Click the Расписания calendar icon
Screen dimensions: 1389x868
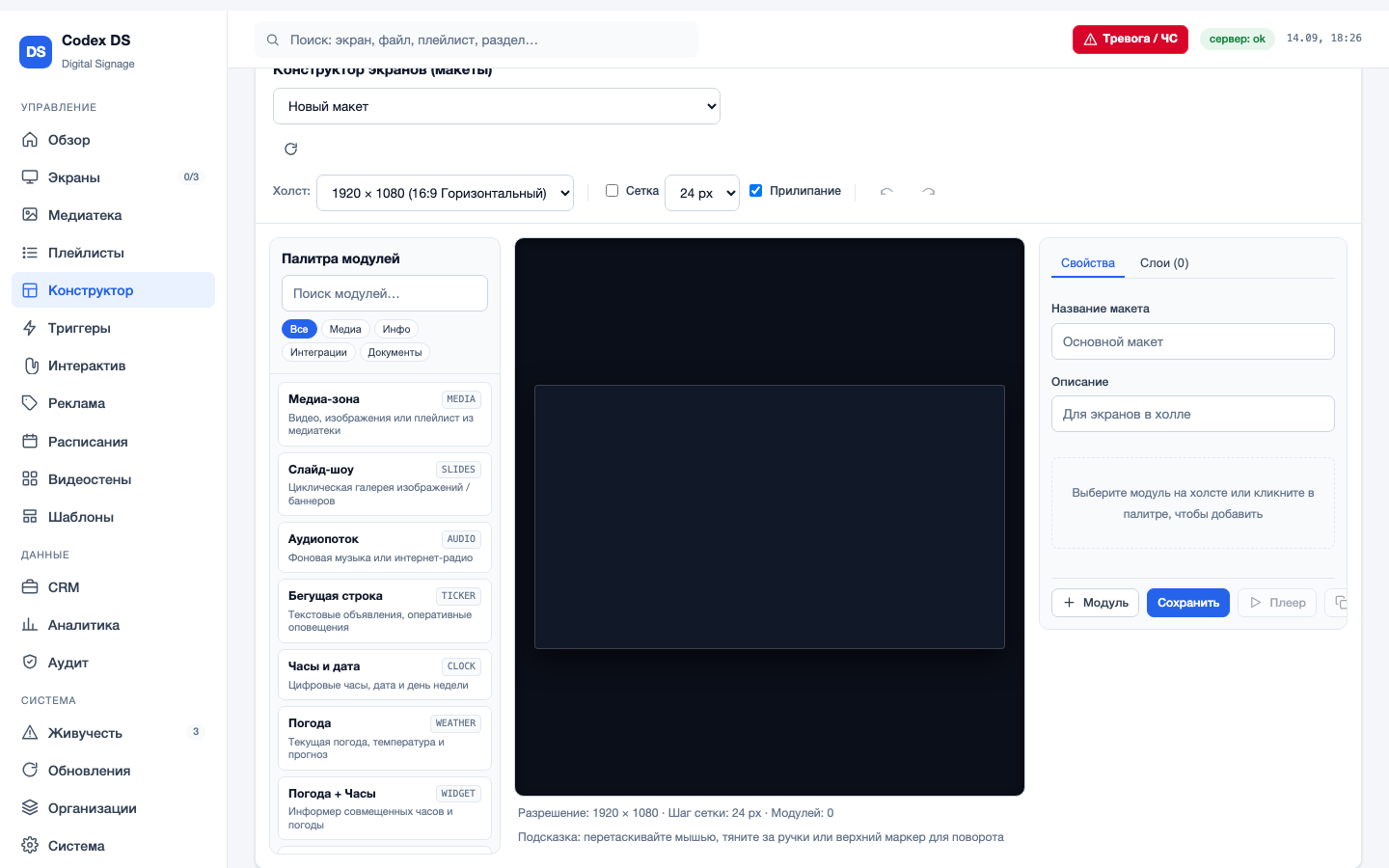(30, 442)
